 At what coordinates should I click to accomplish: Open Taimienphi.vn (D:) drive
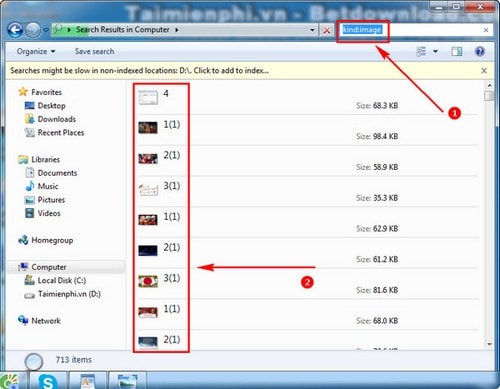point(69,294)
